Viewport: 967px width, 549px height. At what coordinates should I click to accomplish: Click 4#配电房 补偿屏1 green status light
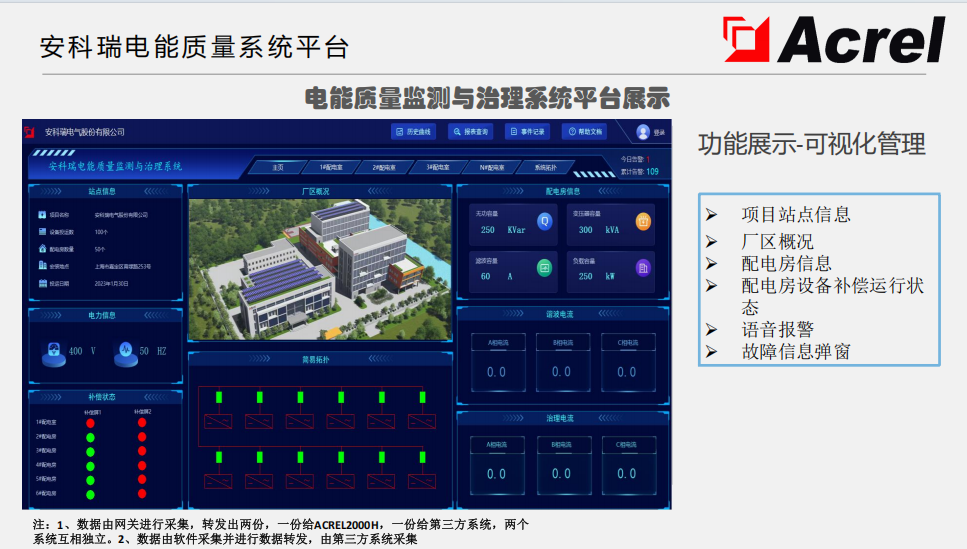point(91,466)
